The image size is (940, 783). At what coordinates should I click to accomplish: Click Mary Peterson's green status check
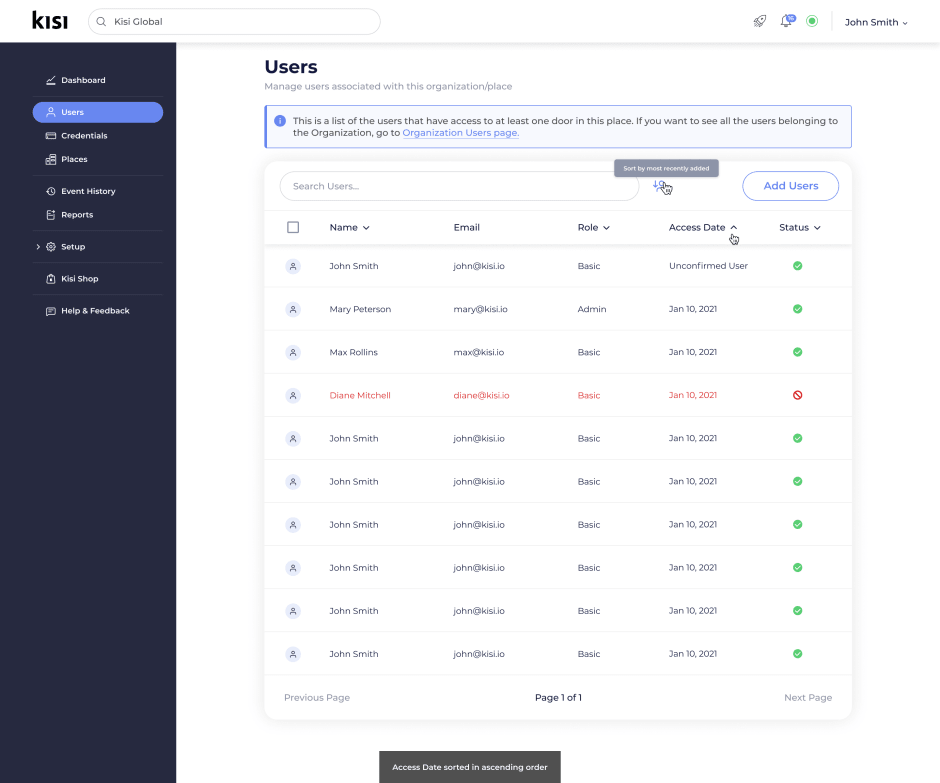point(797,309)
